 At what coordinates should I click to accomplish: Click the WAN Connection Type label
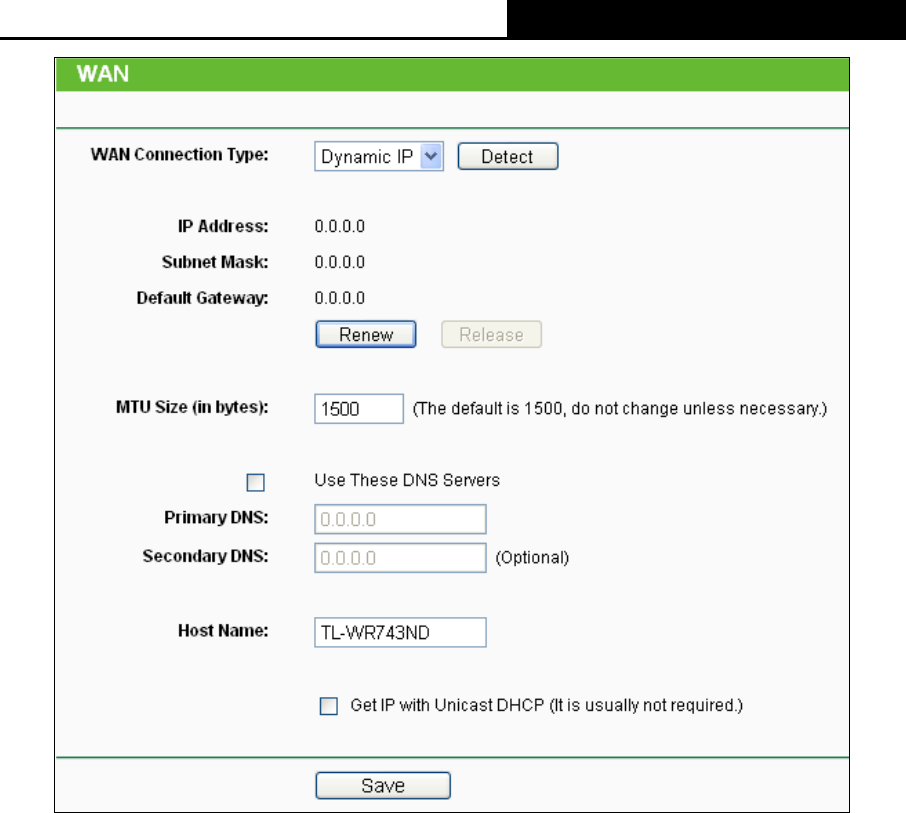pyautogui.click(x=180, y=155)
